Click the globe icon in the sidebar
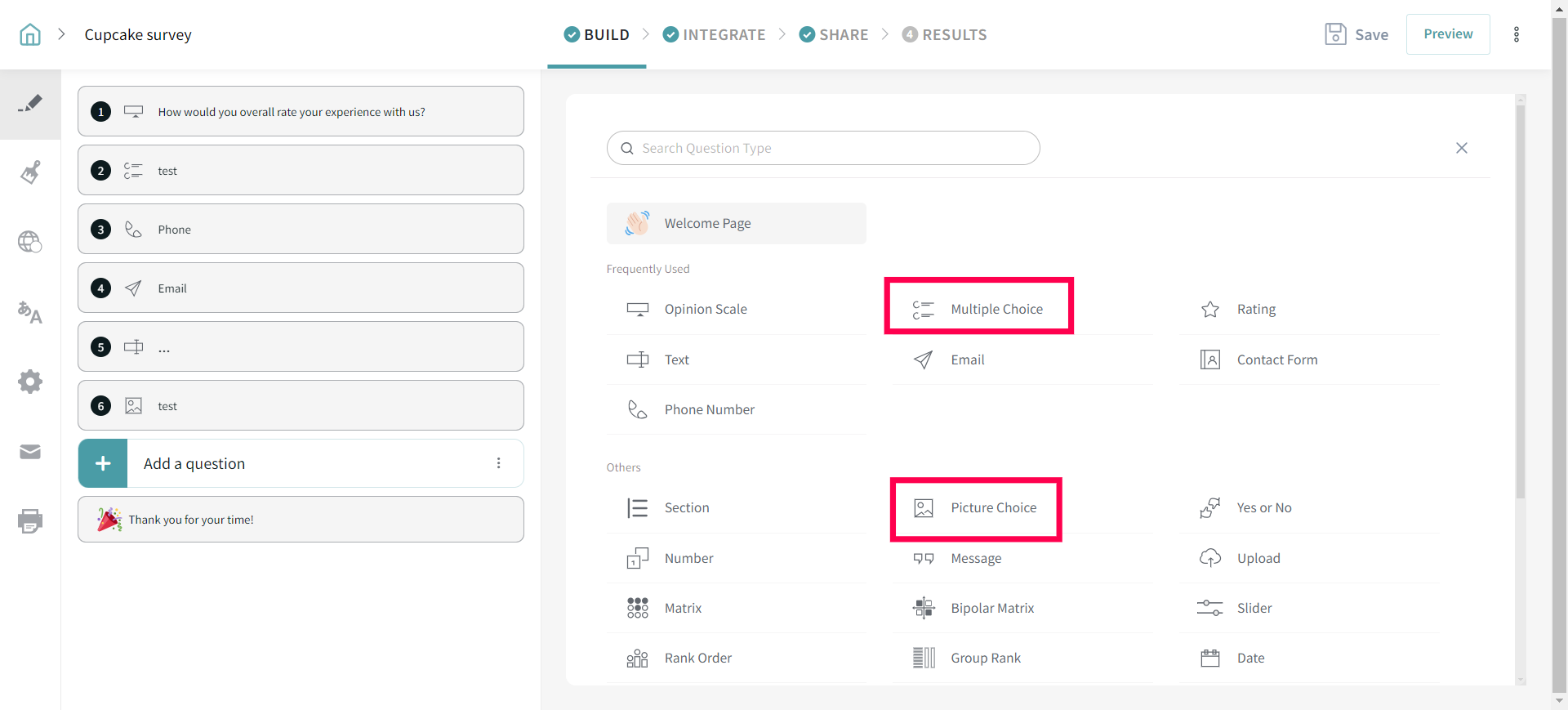The image size is (1568, 710). [x=30, y=242]
